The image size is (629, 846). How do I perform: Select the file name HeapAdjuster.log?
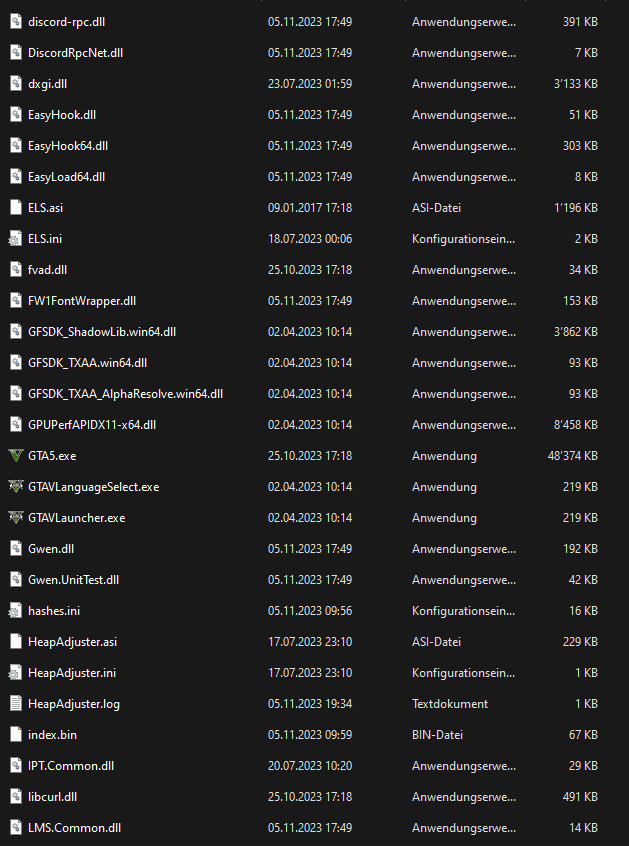(74, 704)
